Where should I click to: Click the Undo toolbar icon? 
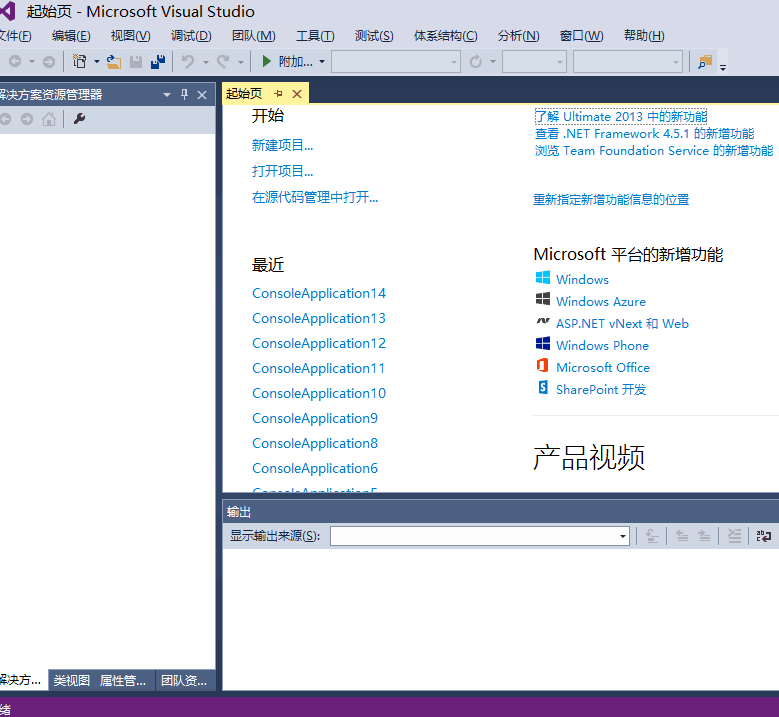pyautogui.click(x=188, y=62)
